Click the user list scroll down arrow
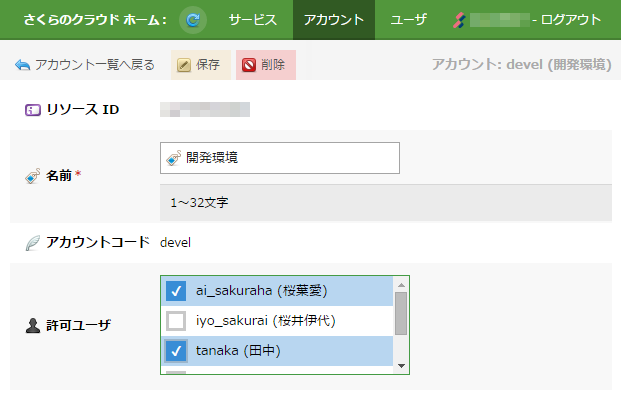Screen dimensions: 621x404 coord(401,366)
